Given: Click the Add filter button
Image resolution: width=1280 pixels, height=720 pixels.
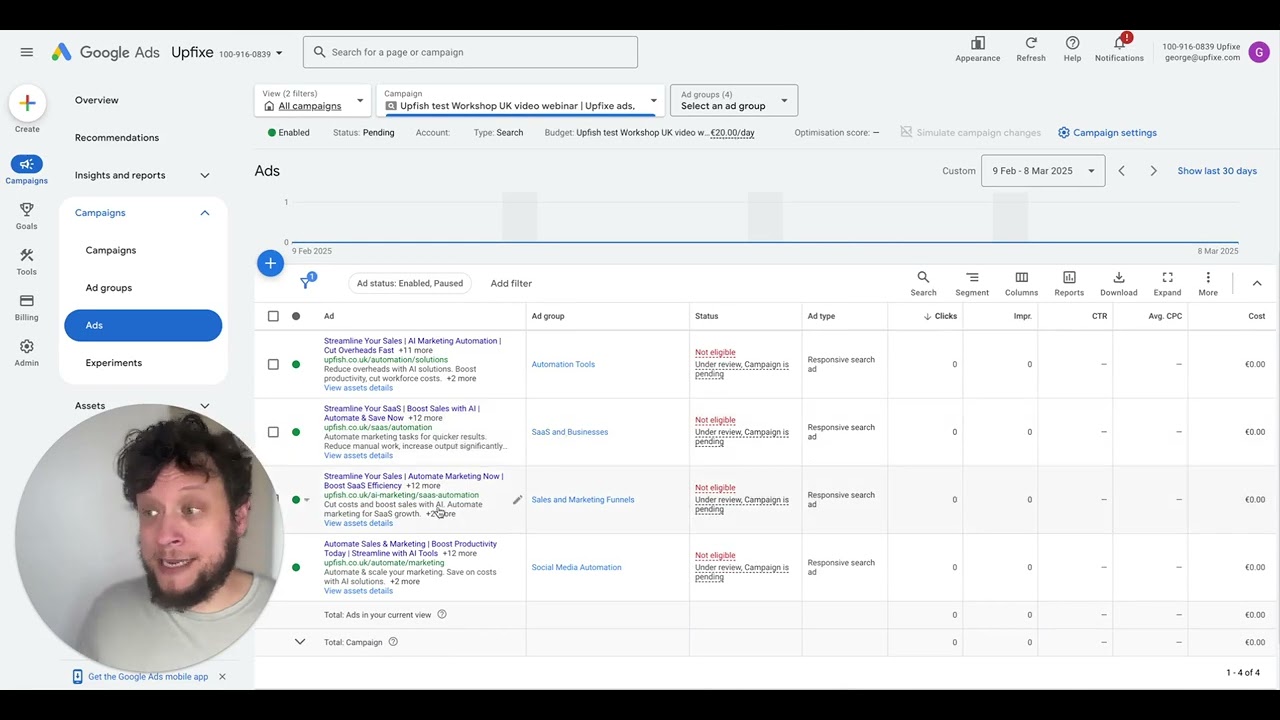Looking at the screenshot, I should tap(511, 284).
